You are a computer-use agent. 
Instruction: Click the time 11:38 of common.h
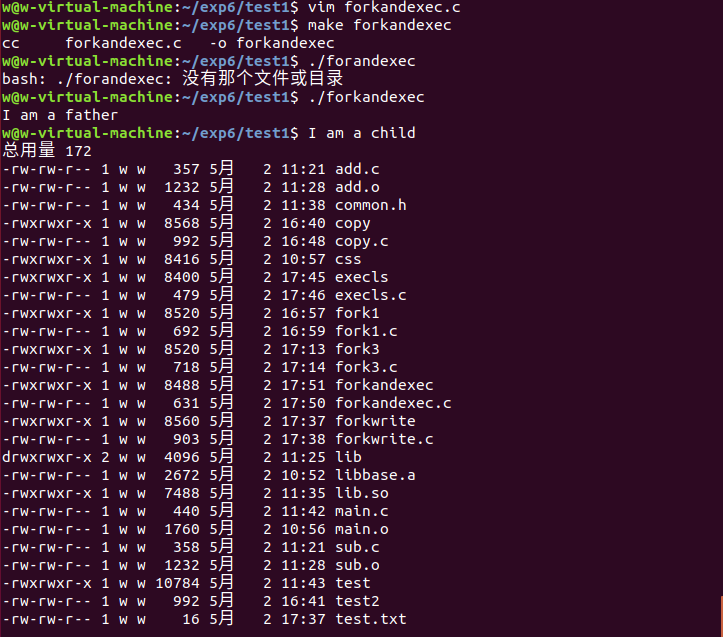303,205
